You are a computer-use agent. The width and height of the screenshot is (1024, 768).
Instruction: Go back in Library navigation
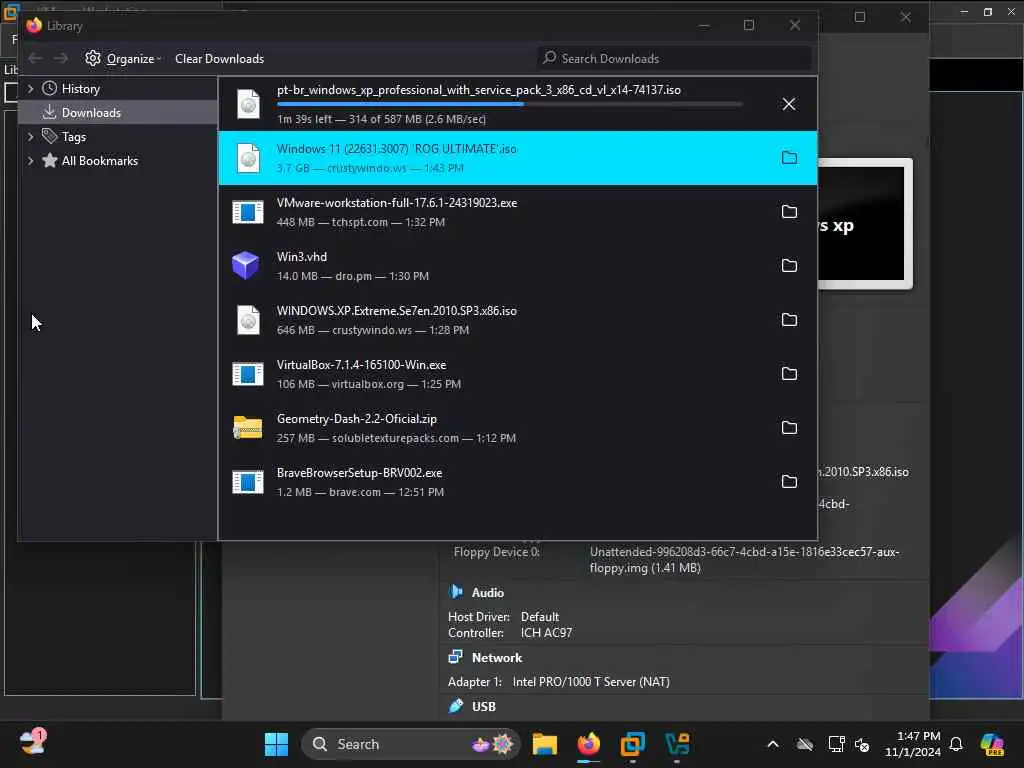35,59
